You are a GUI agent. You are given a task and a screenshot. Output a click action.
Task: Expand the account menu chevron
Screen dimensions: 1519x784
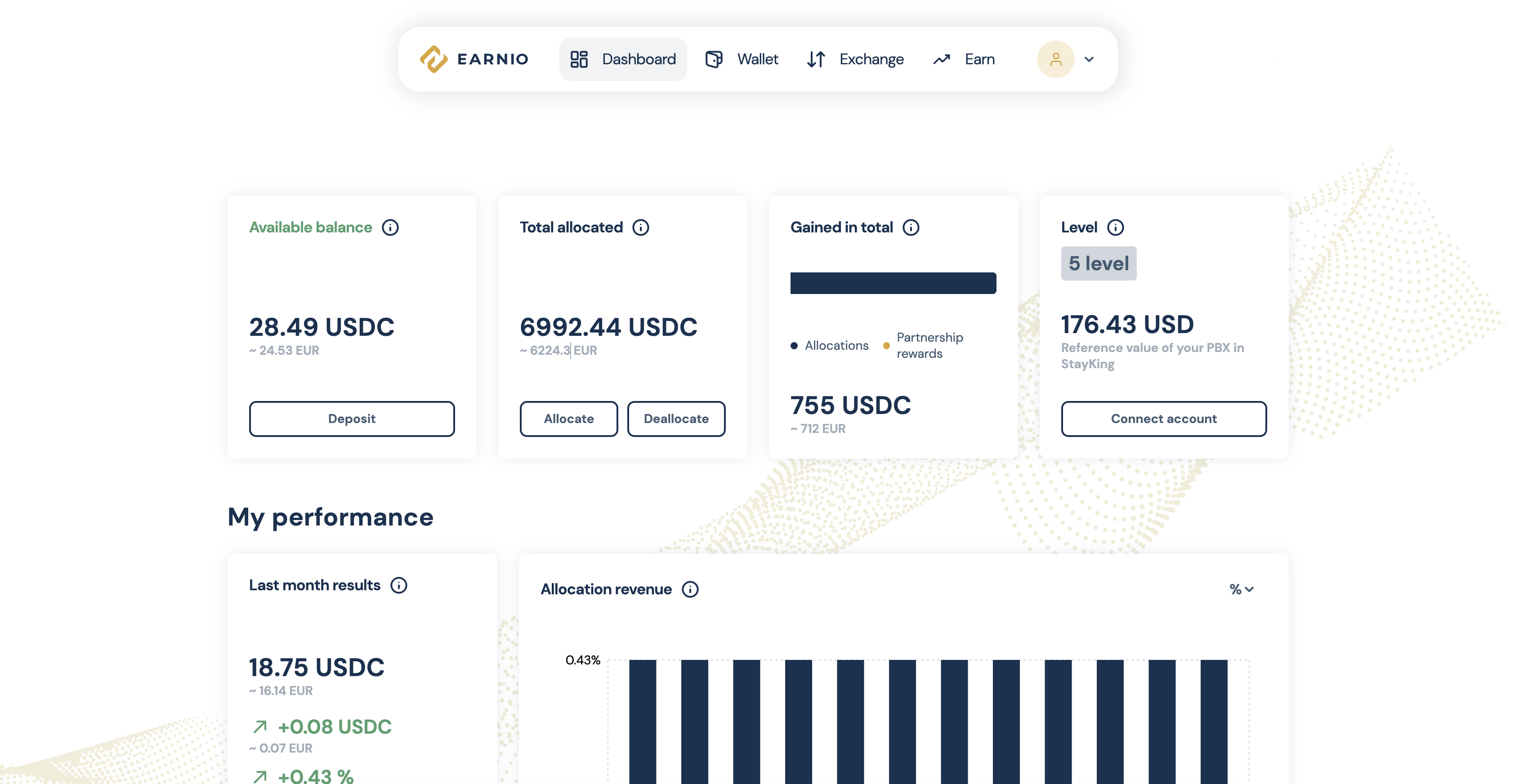point(1089,59)
